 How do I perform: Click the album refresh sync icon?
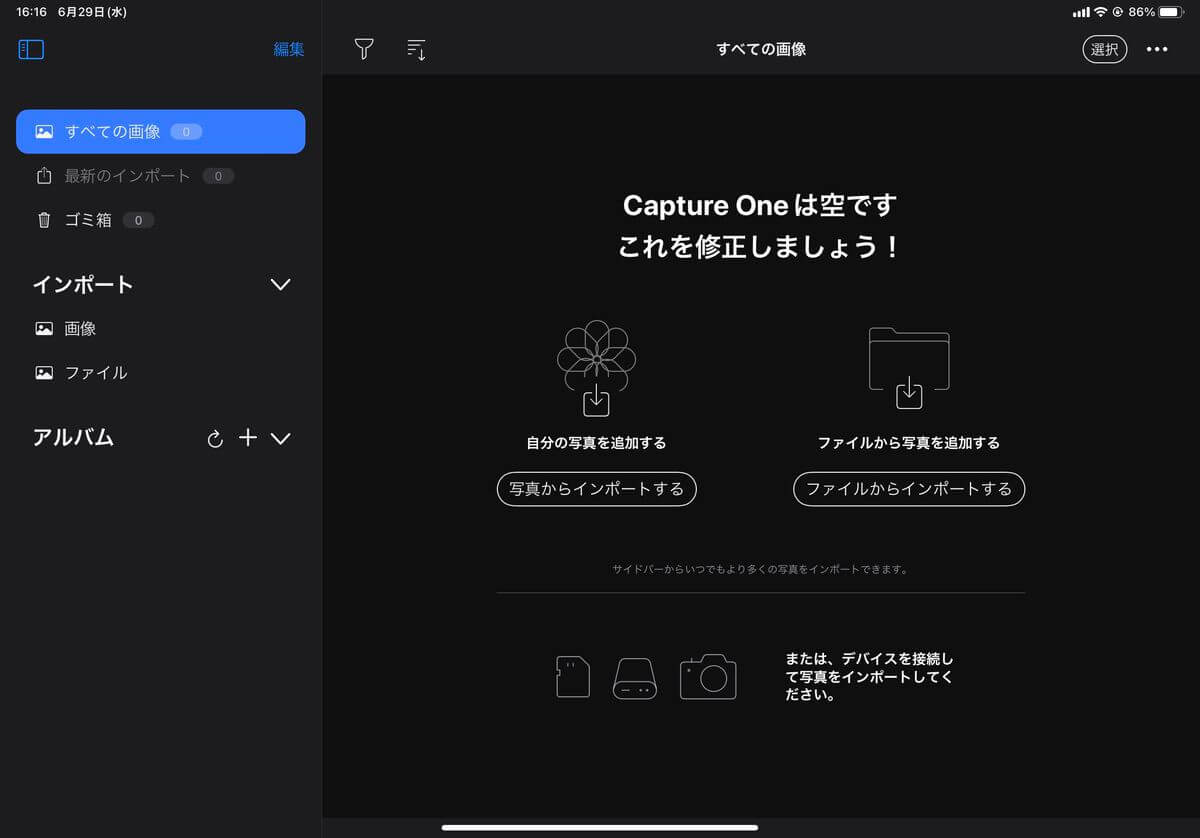[215, 439]
